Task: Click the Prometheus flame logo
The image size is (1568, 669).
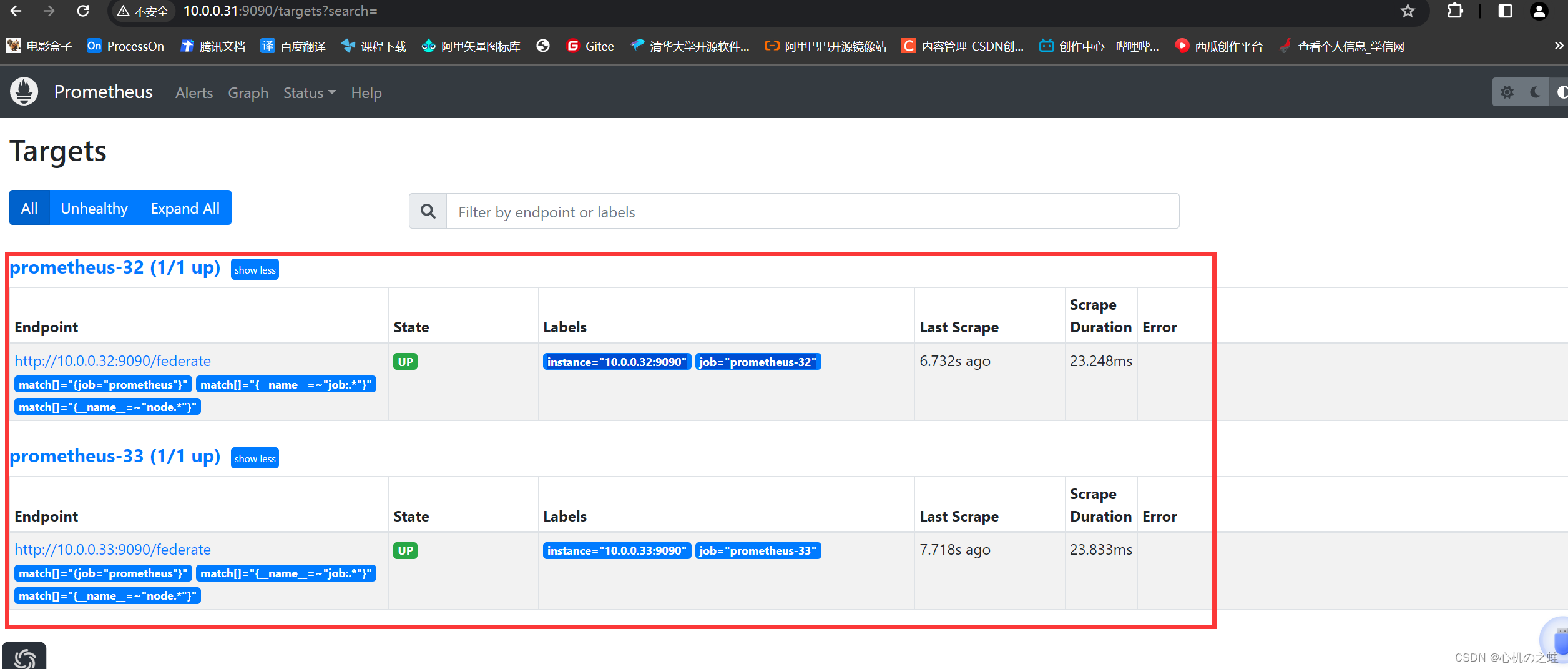Action: pyautogui.click(x=24, y=92)
